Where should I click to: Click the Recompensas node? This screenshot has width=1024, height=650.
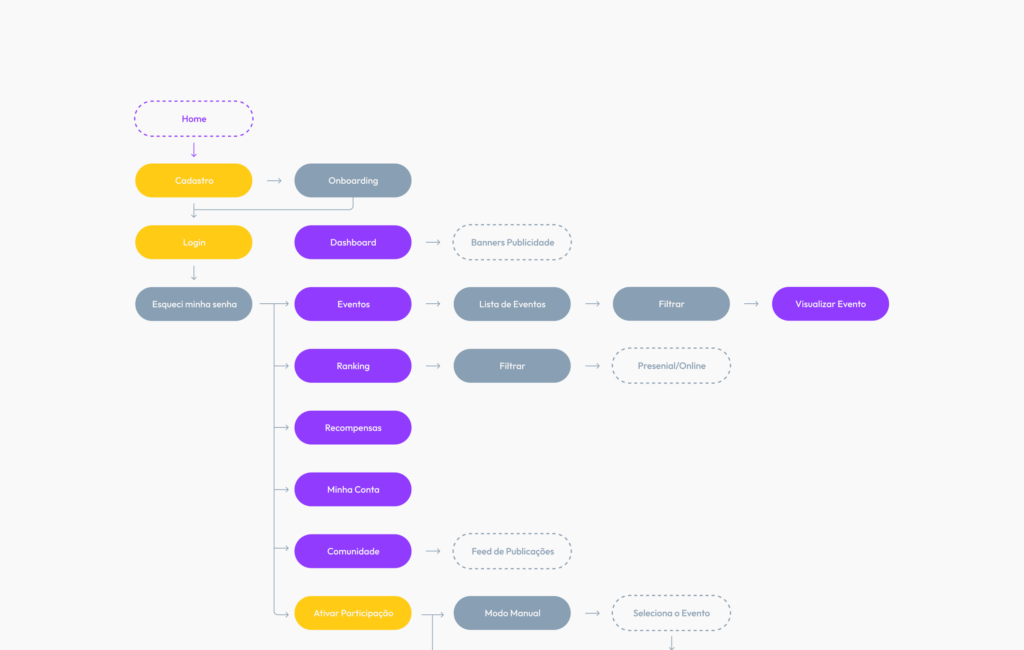tap(353, 428)
